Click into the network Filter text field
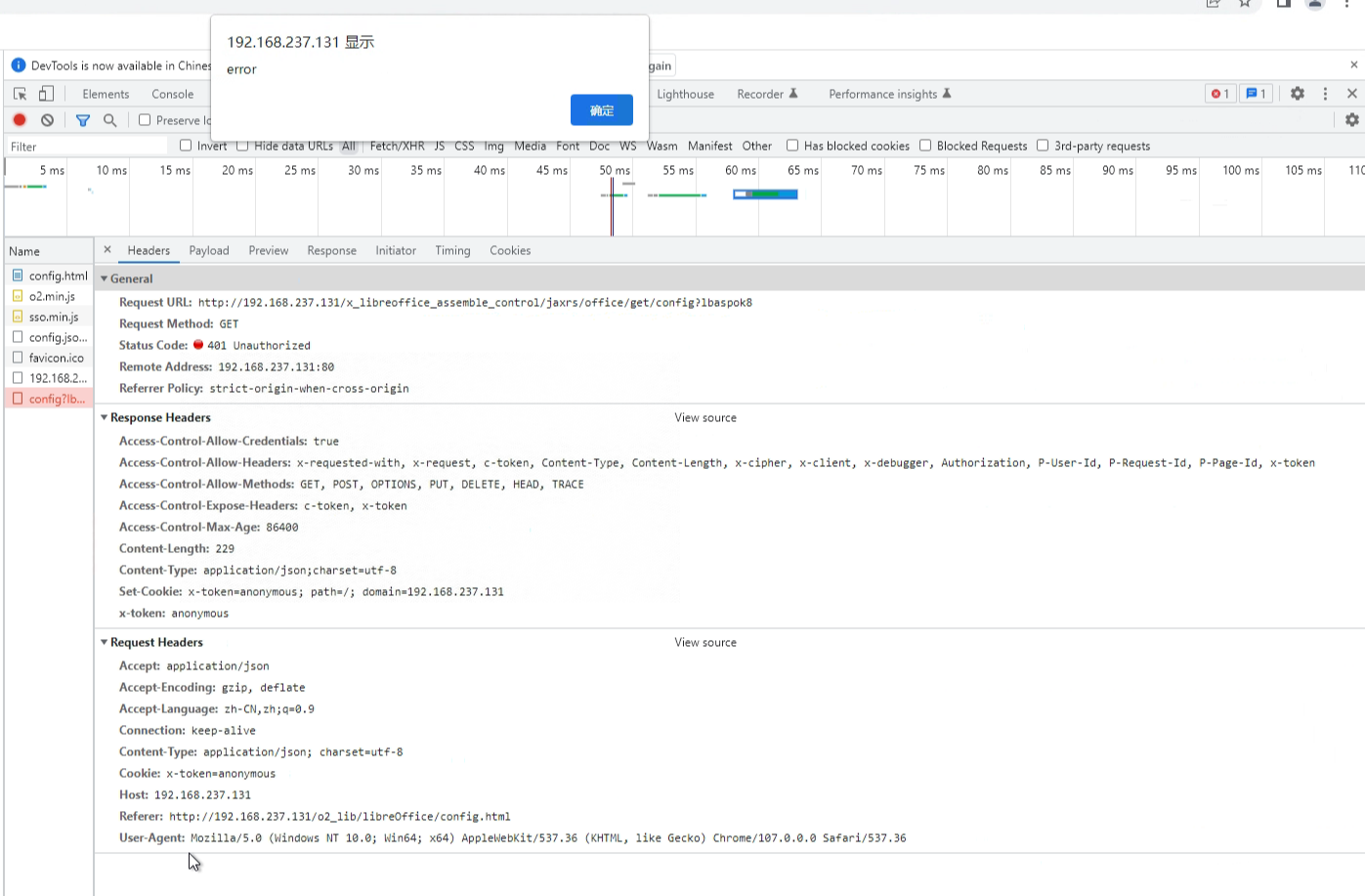This screenshot has width=1365, height=896. pos(86,147)
